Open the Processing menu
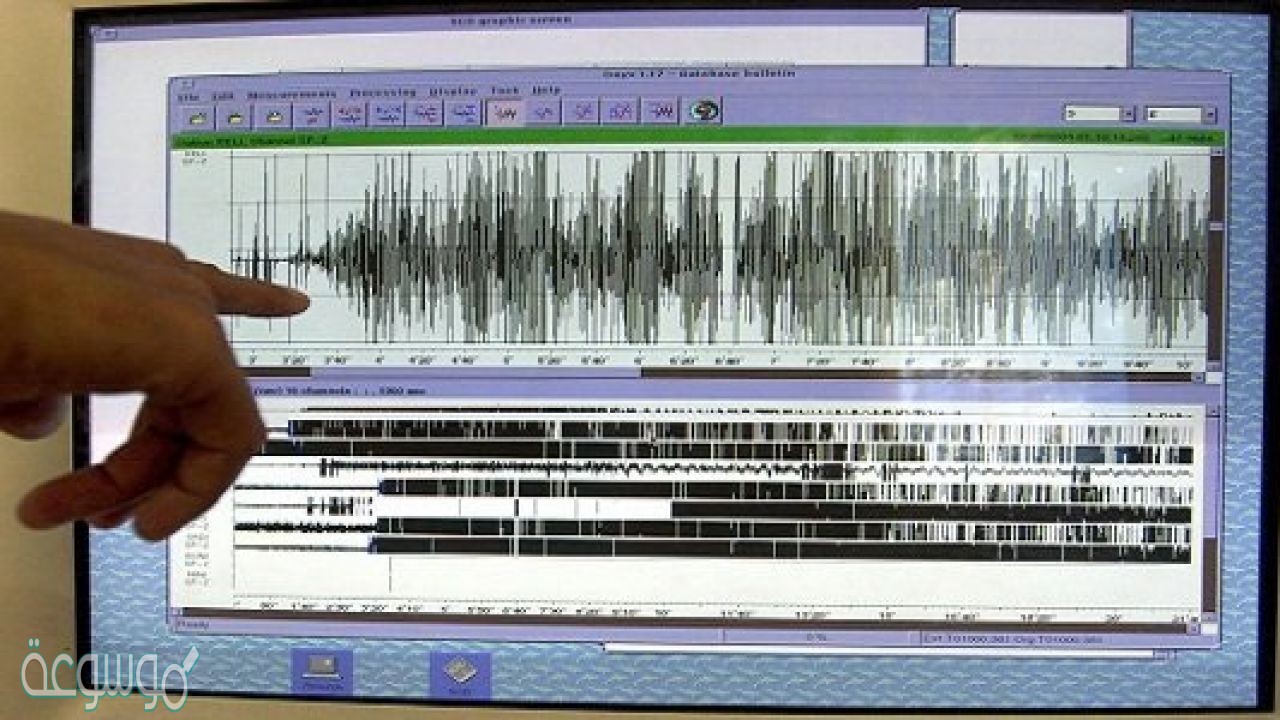 coord(382,93)
